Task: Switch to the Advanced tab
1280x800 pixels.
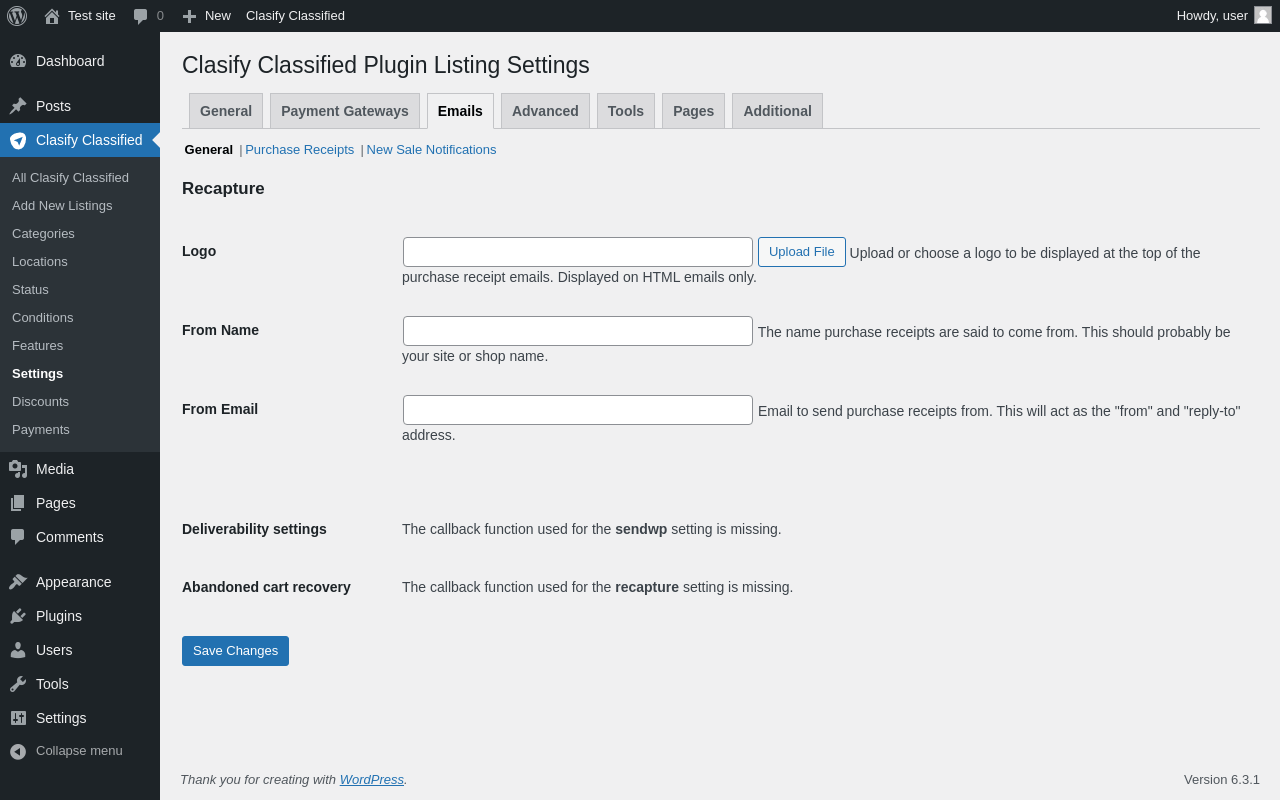Action: pos(545,111)
